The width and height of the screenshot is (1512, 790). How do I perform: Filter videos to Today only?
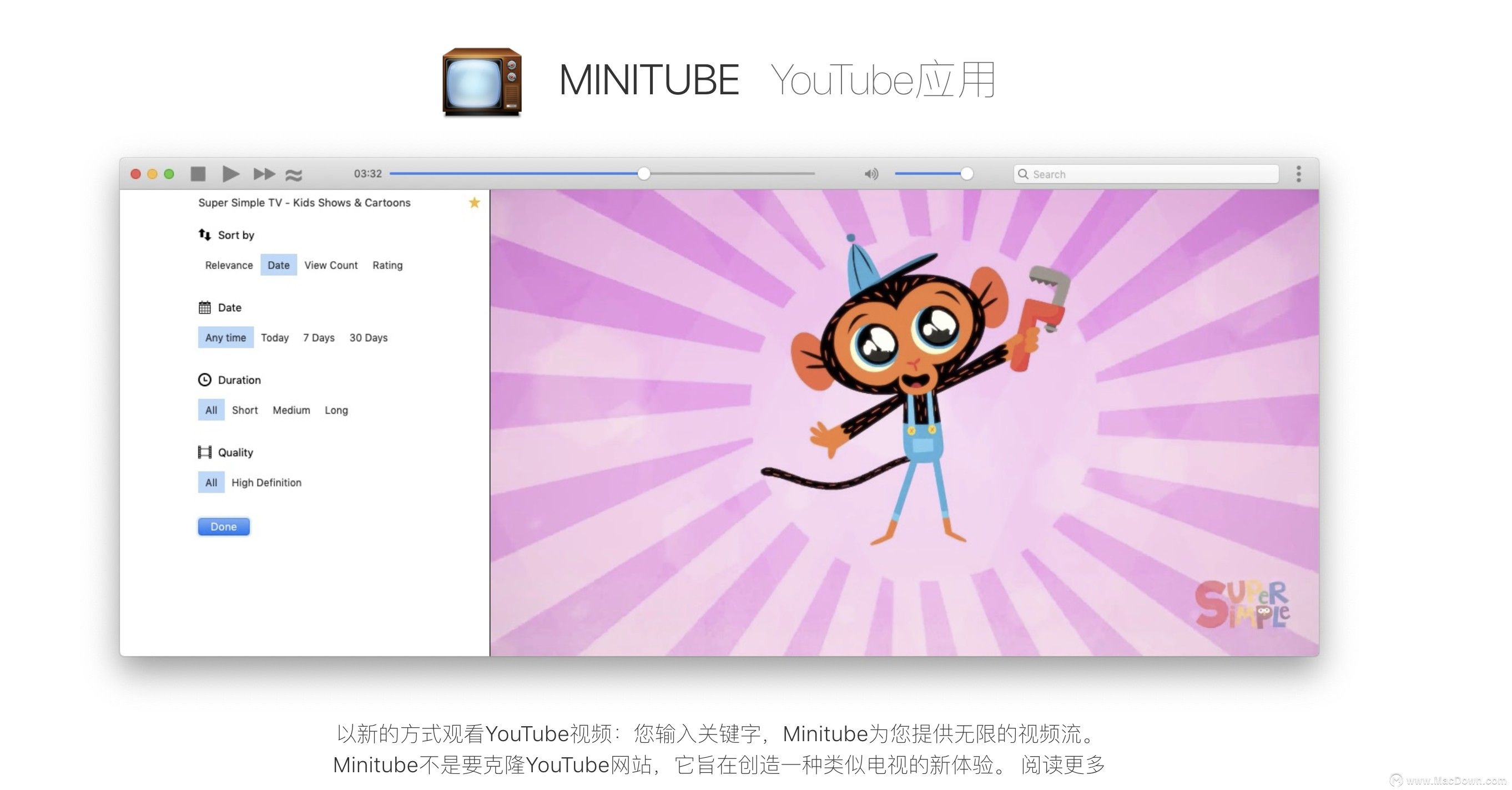click(x=274, y=337)
